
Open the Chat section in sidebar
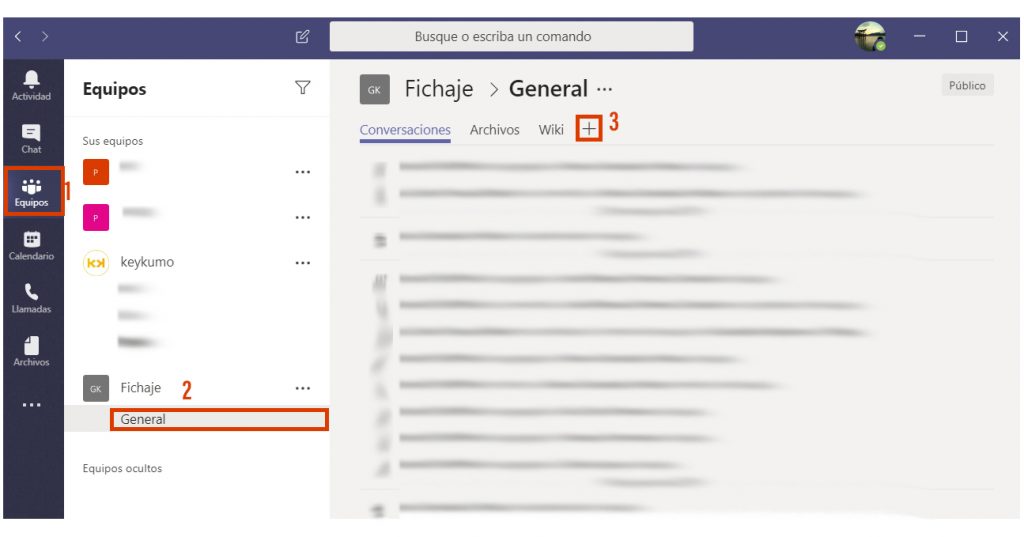click(x=31, y=139)
